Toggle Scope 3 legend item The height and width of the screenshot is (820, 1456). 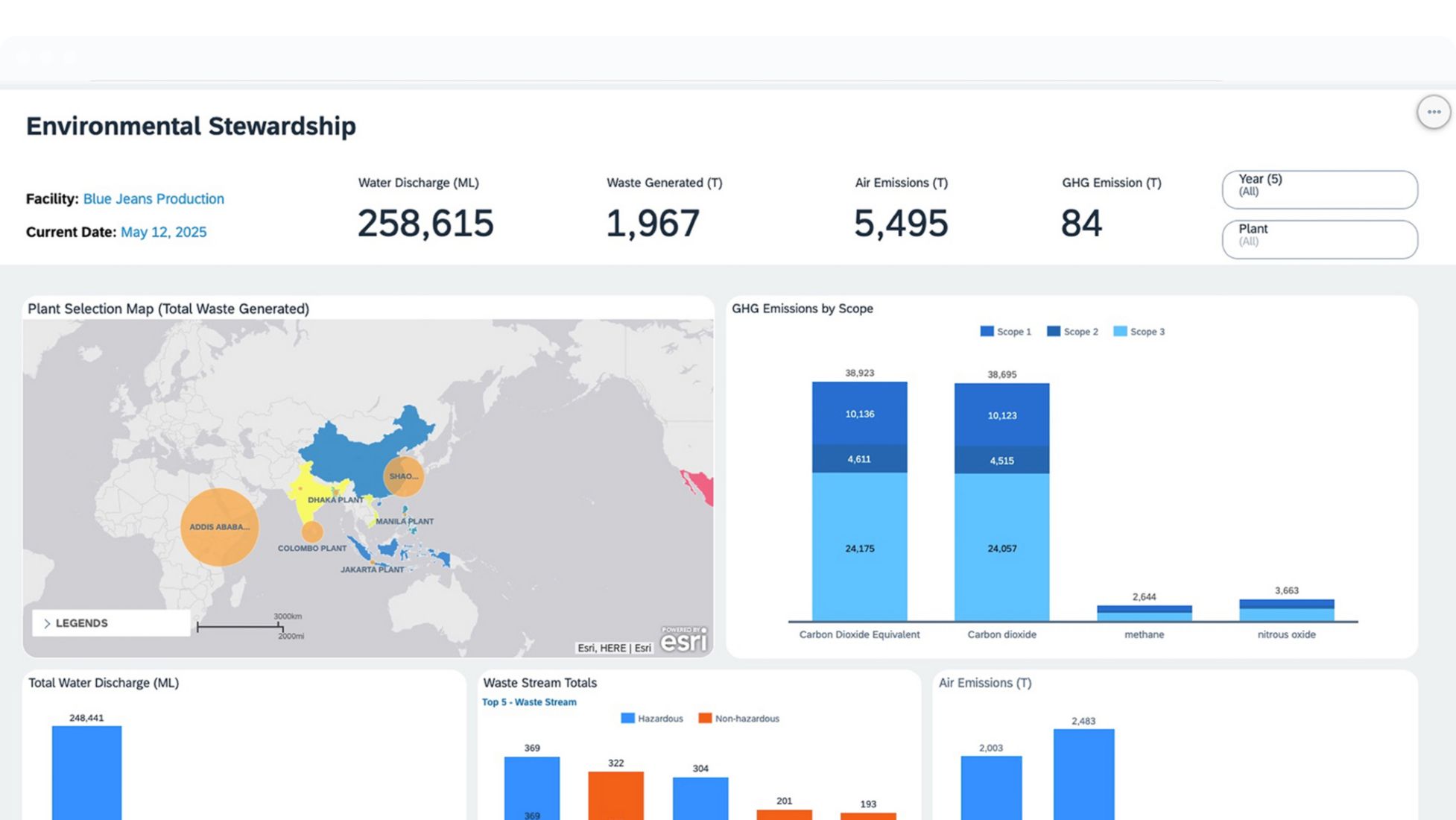coord(1139,332)
